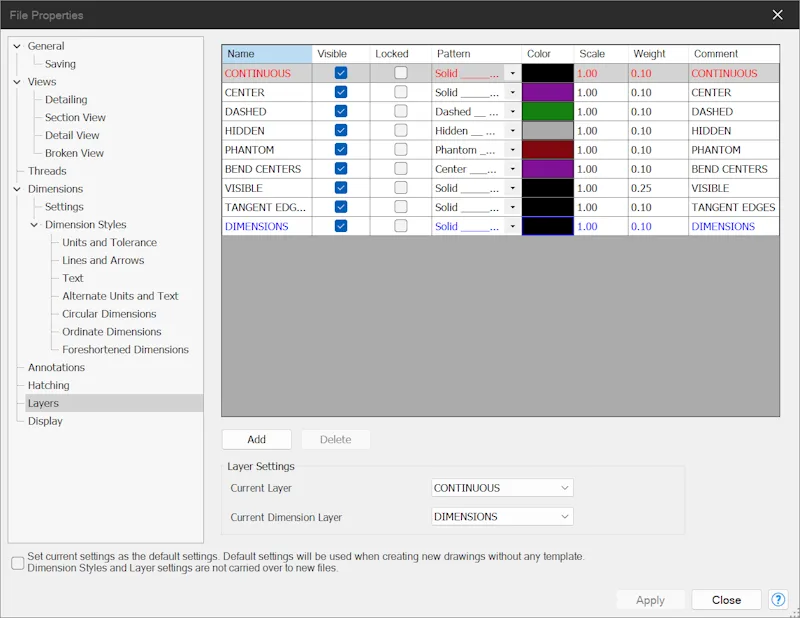Toggle visibility checkbox for CENTER layer

pos(341,92)
